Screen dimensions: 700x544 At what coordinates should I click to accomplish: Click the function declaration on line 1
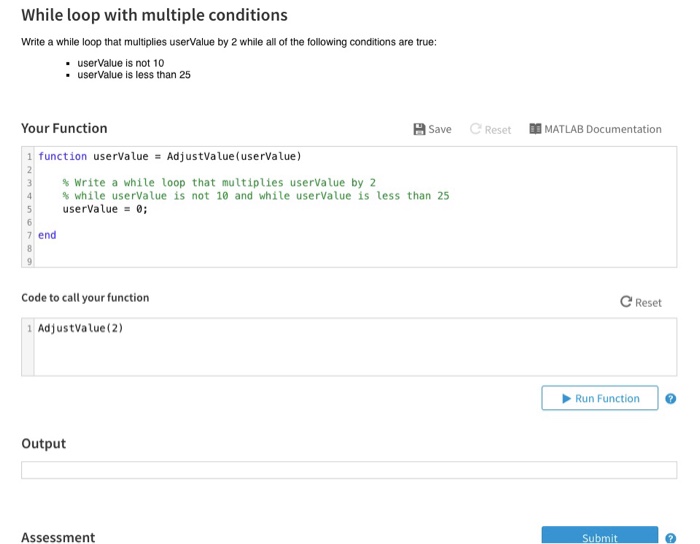tap(169, 156)
